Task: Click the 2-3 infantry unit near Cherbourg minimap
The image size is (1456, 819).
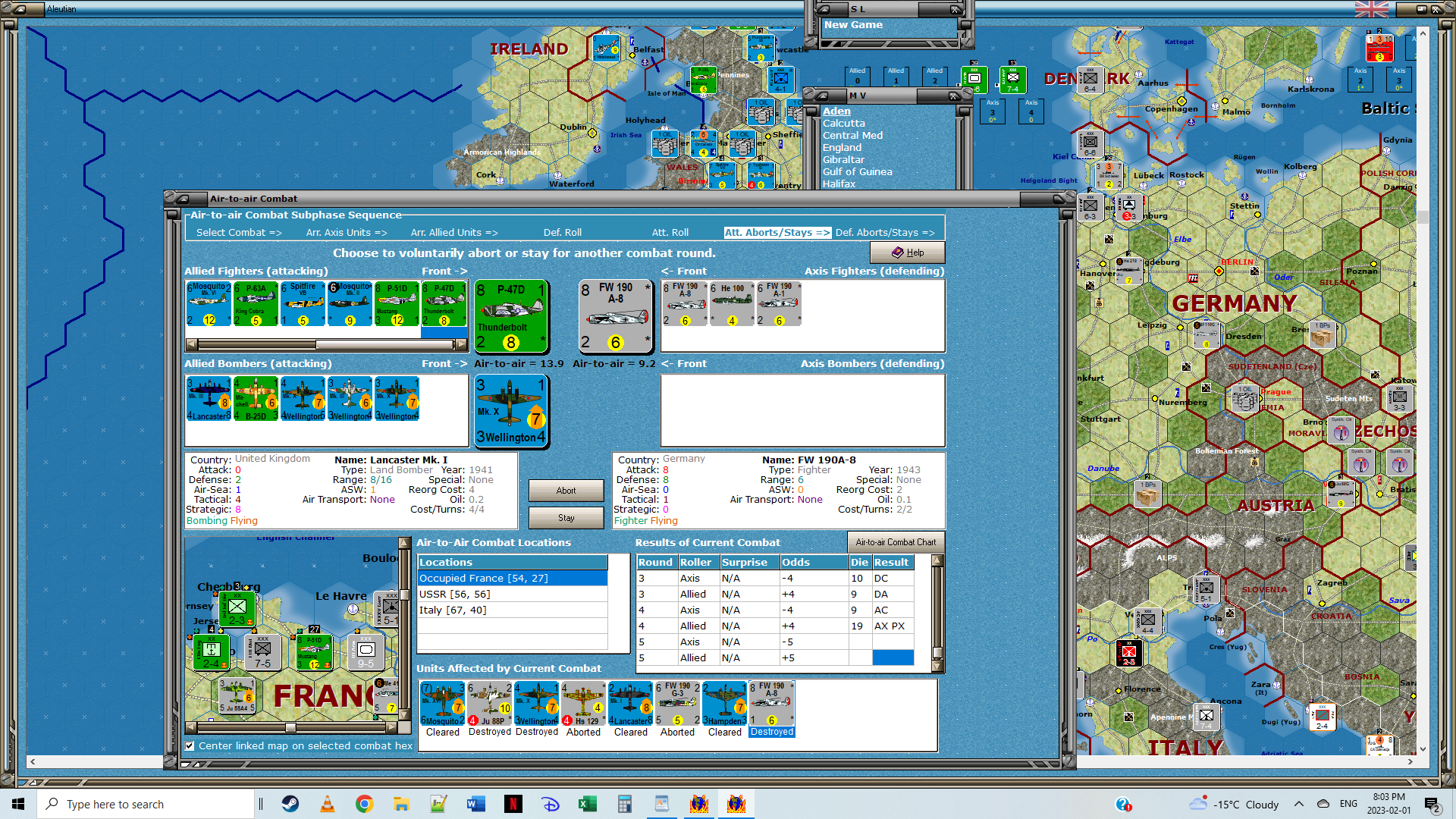Action: tap(237, 610)
